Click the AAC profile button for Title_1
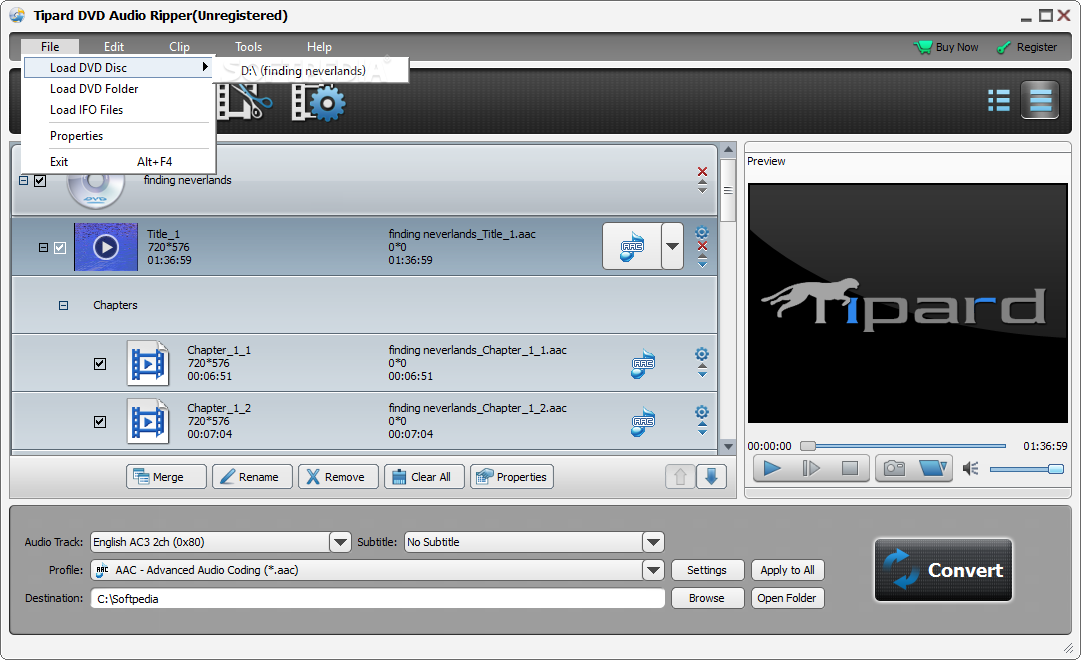This screenshot has height=660, width=1081. 632,246
